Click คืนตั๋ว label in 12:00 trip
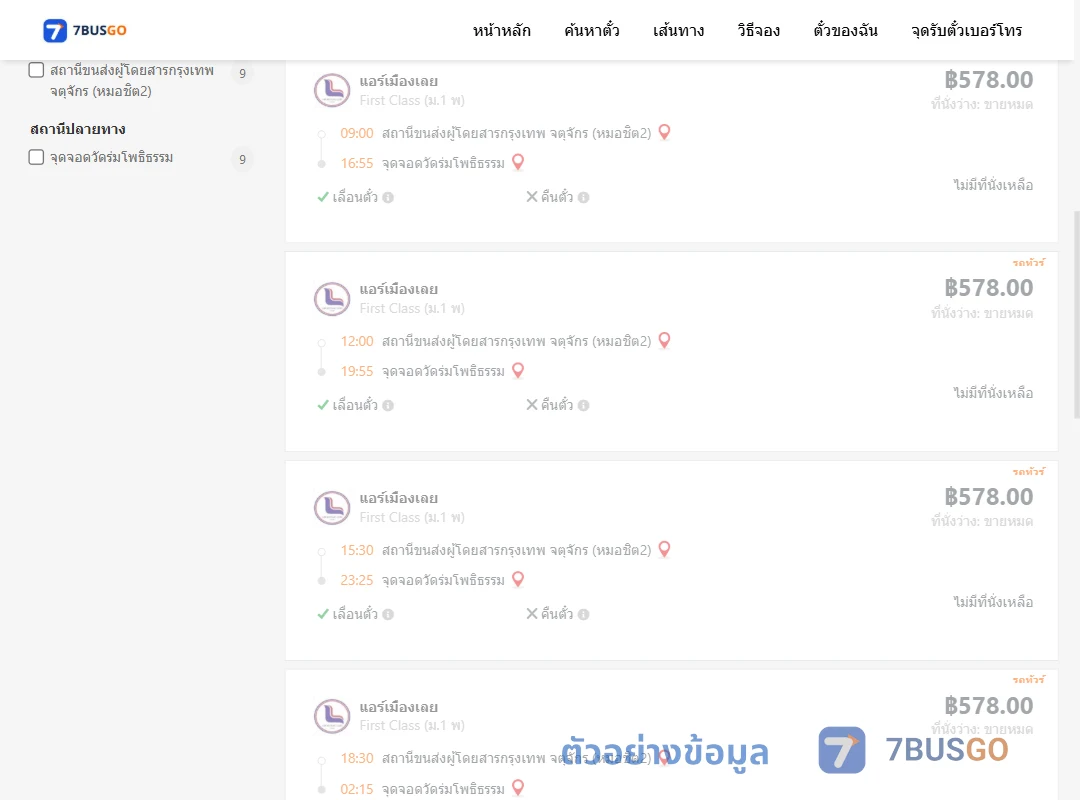The image size is (1080, 800). pos(557,405)
